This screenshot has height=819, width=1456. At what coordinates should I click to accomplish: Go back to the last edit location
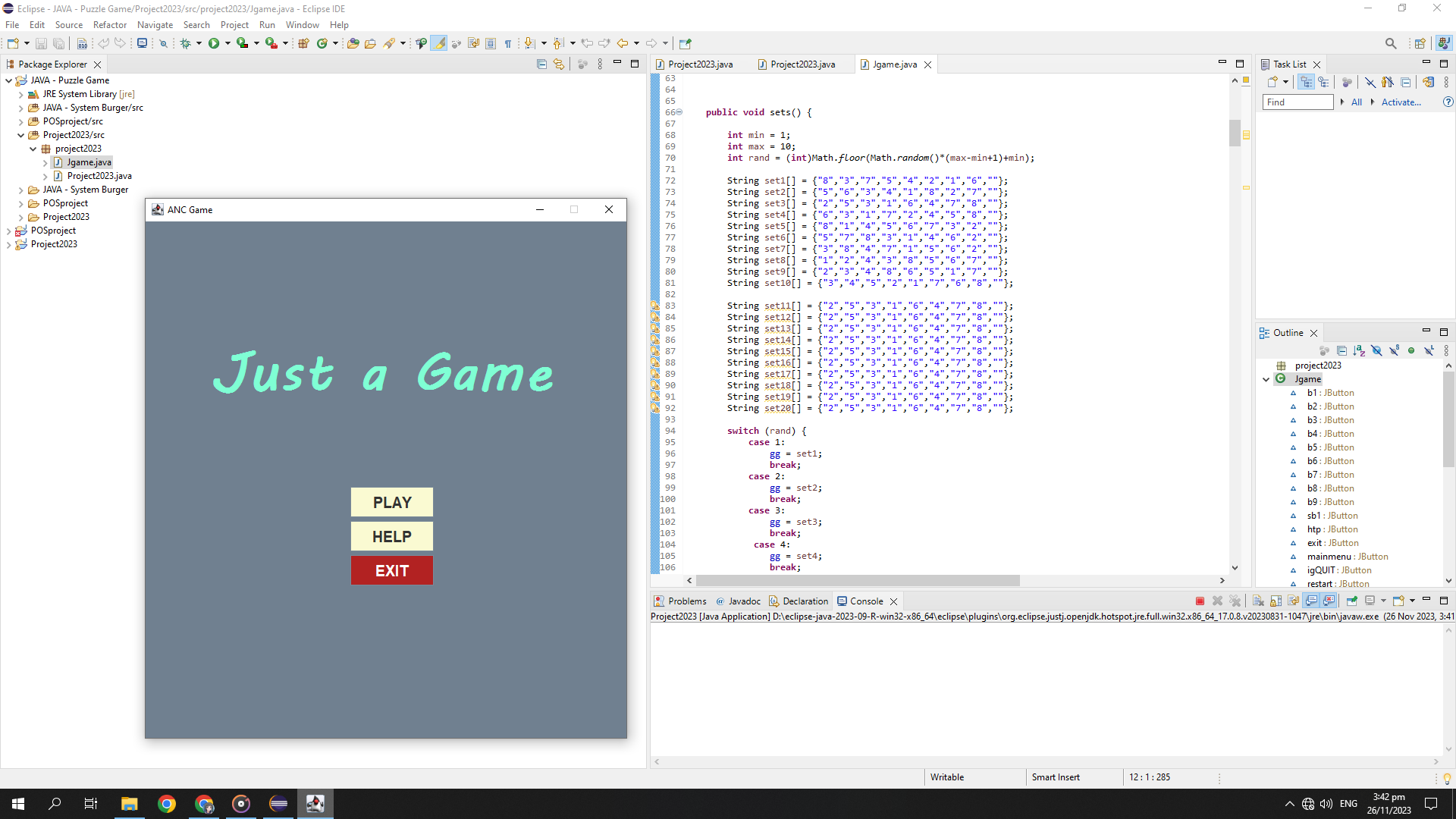click(x=587, y=43)
